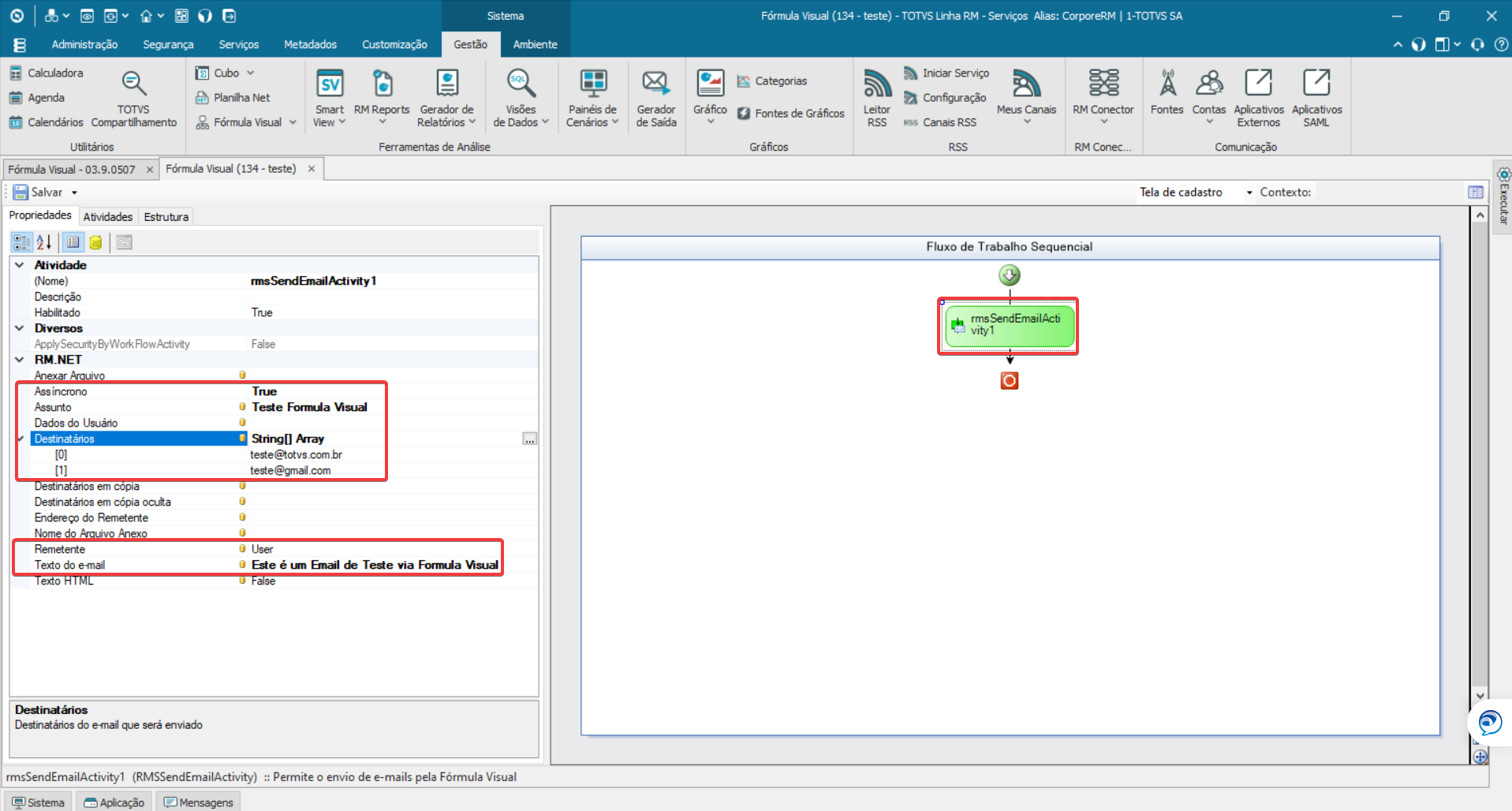Open Painéis de Cenários
The width and height of the screenshot is (1512, 811).
(592, 99)
